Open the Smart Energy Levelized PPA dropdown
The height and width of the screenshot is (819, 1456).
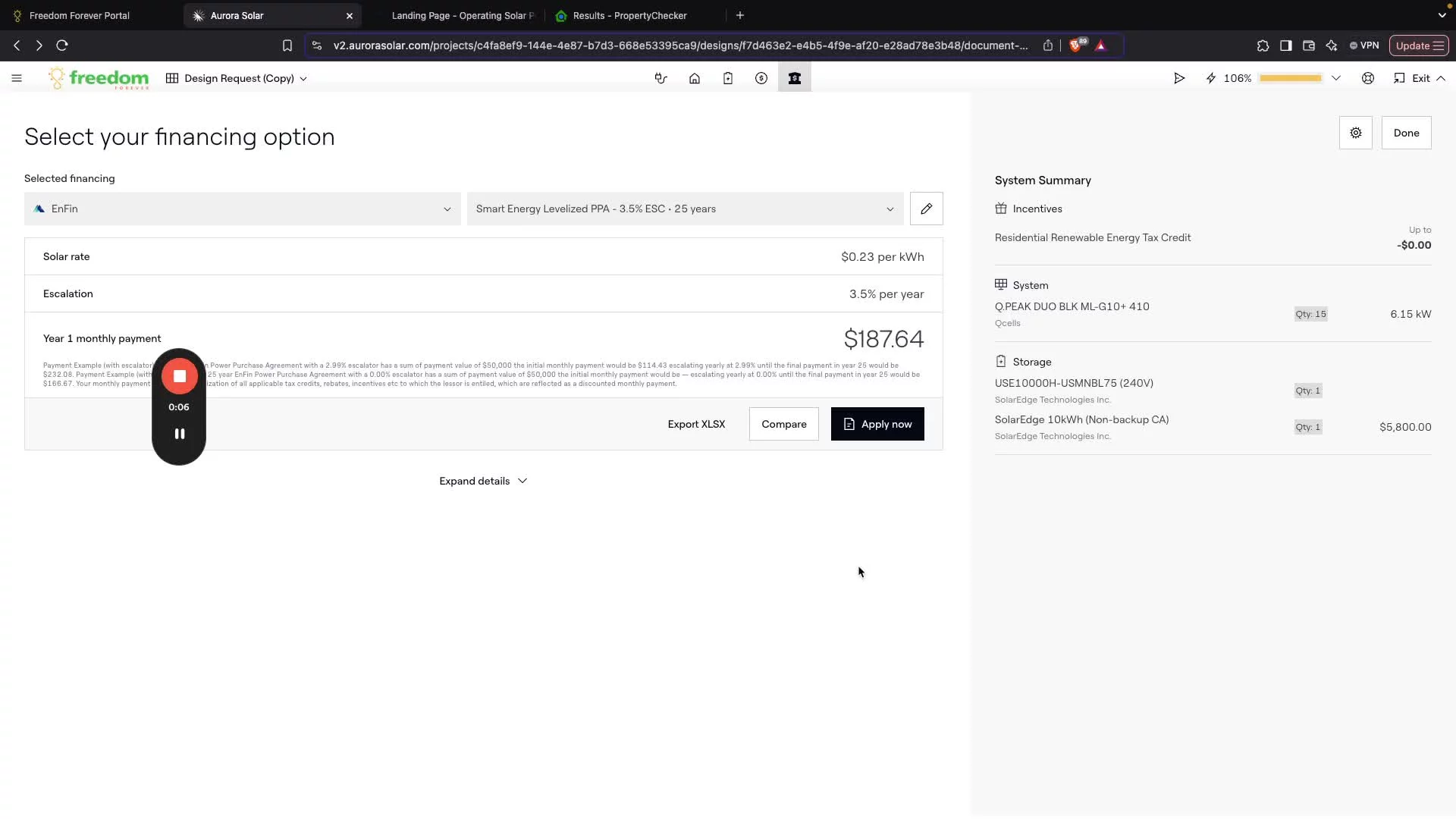coord(686,209)
